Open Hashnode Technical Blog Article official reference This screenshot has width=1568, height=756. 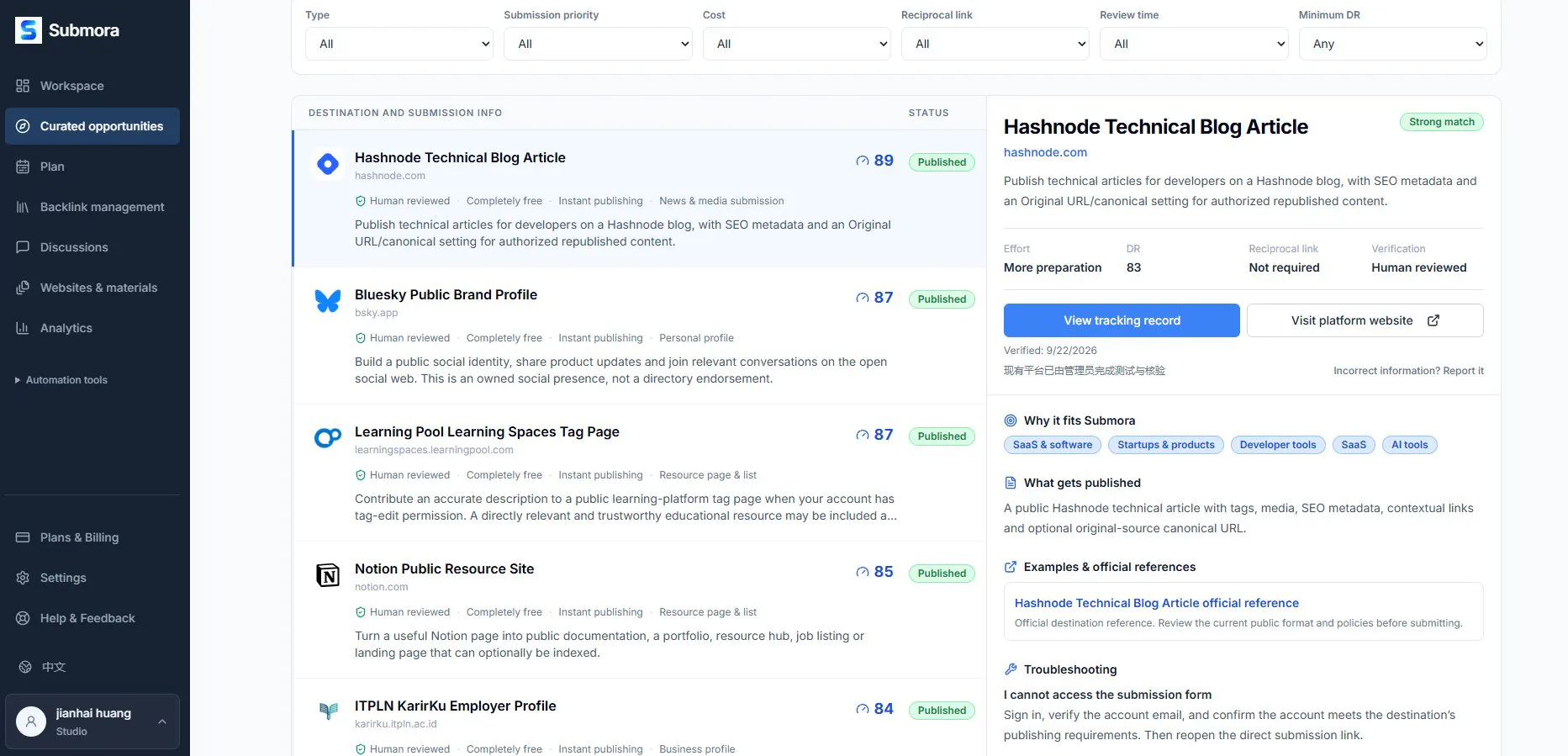tap(1157, 603)
